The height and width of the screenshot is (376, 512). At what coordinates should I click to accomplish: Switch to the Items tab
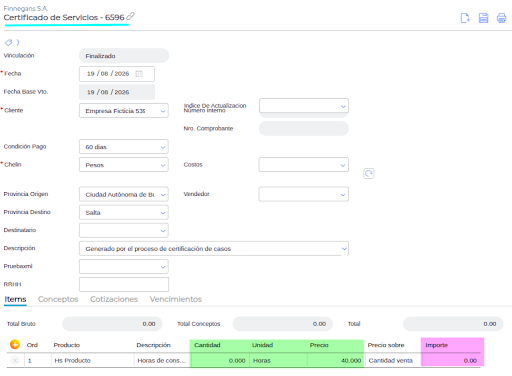[15, 299]
